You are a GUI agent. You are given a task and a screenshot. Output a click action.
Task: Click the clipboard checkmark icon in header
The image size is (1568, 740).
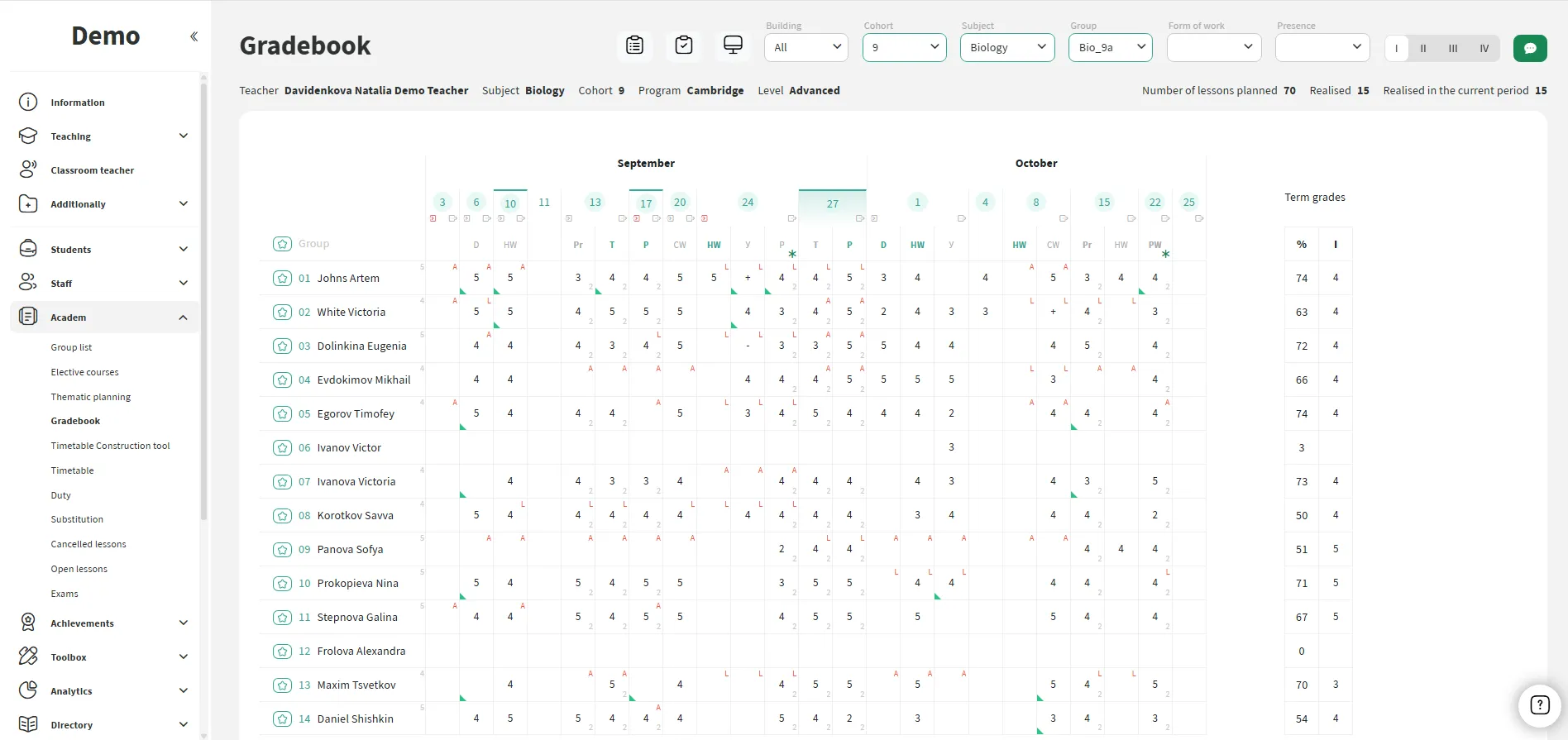684,45
